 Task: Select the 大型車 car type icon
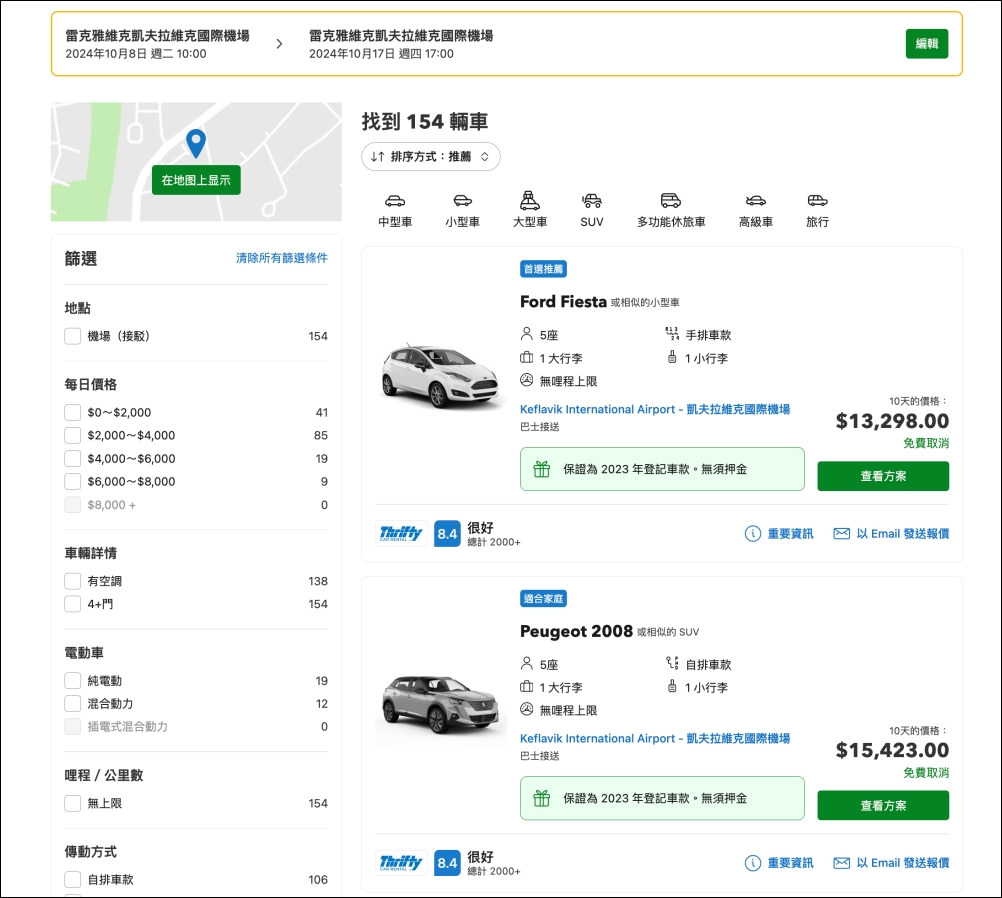(x=530, y=201)
